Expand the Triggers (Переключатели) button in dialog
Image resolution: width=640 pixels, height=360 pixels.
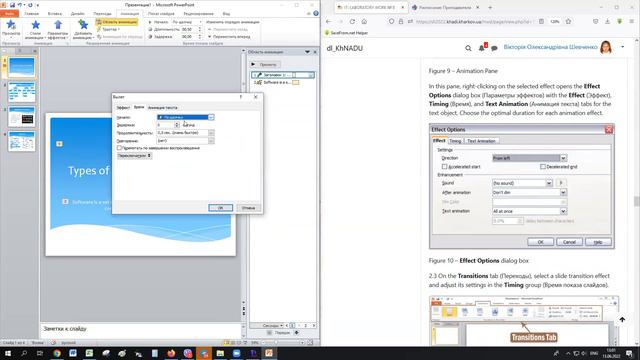(134, 156)
